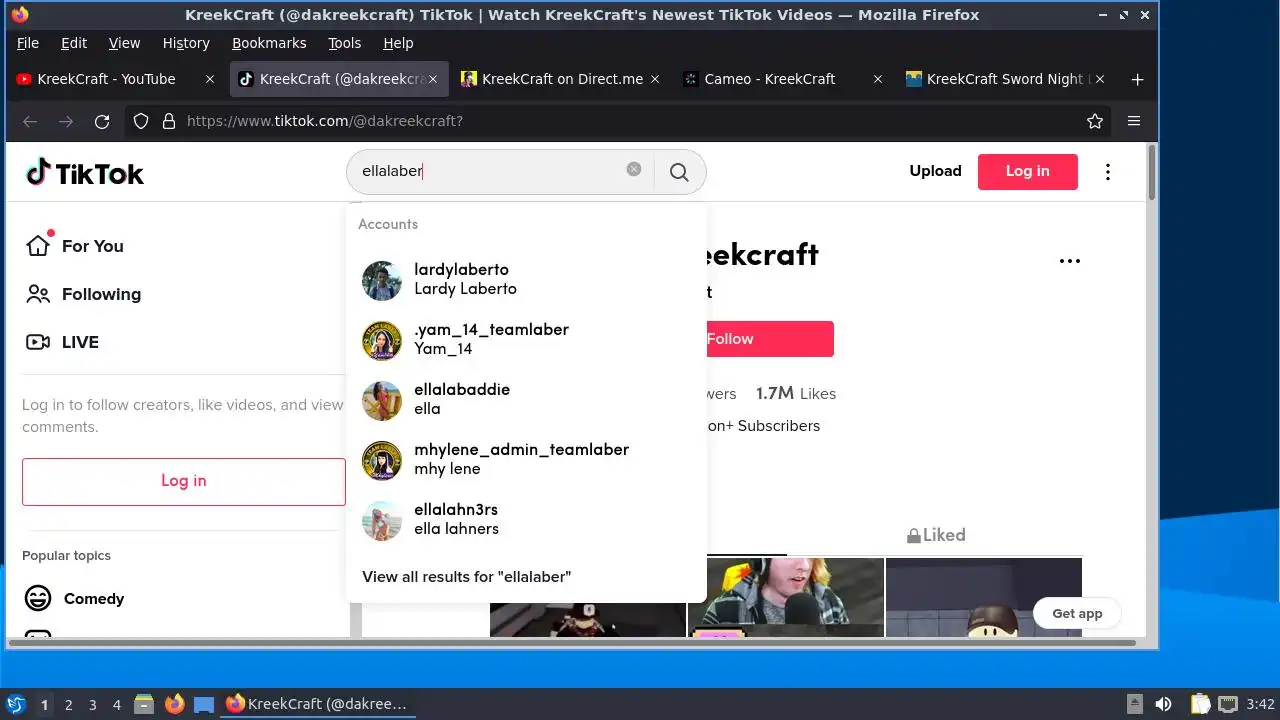Open the View menu
The height and width of the screenshot is (720, 1280).
click(x=124, y=43)
